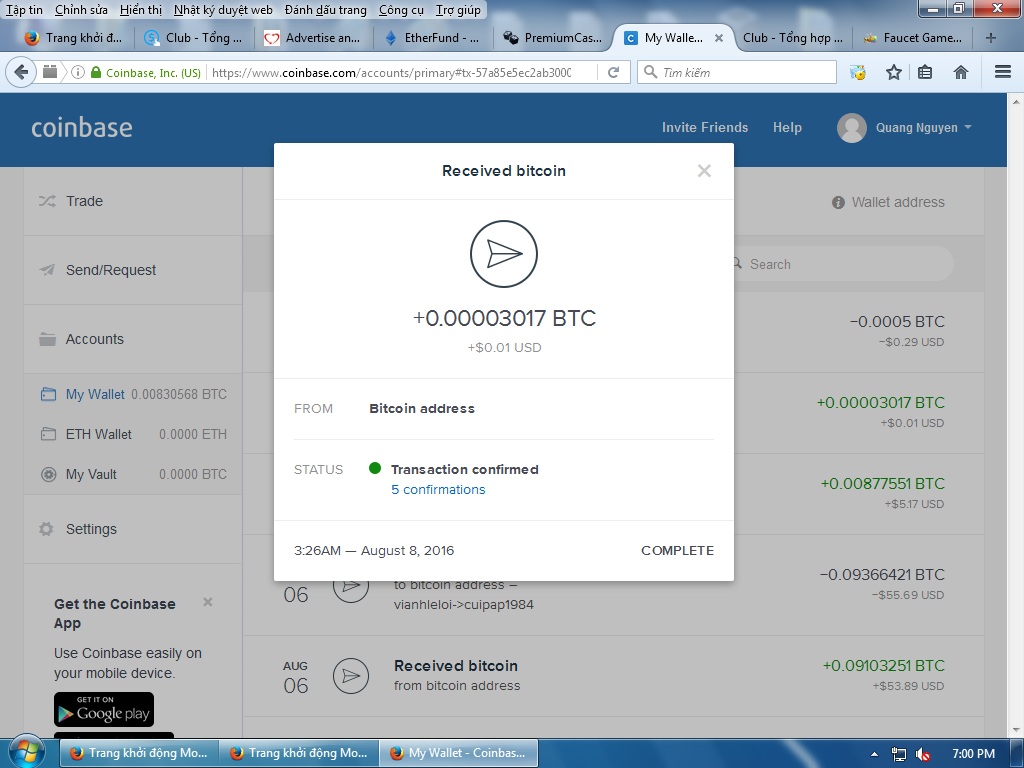Switch to the Faucet Game... tab

913,38
